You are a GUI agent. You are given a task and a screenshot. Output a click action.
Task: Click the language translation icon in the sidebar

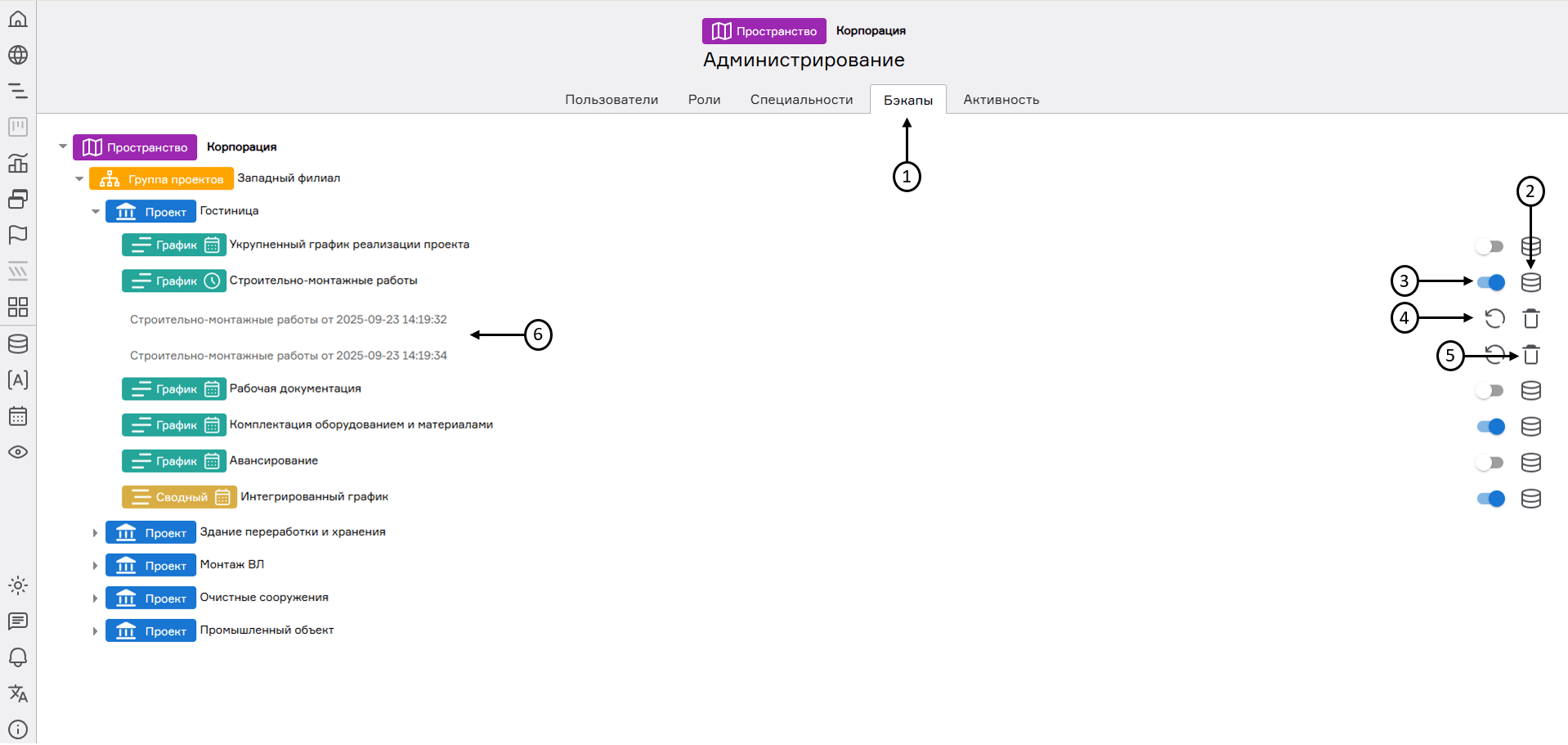click(x=18, y=693)
